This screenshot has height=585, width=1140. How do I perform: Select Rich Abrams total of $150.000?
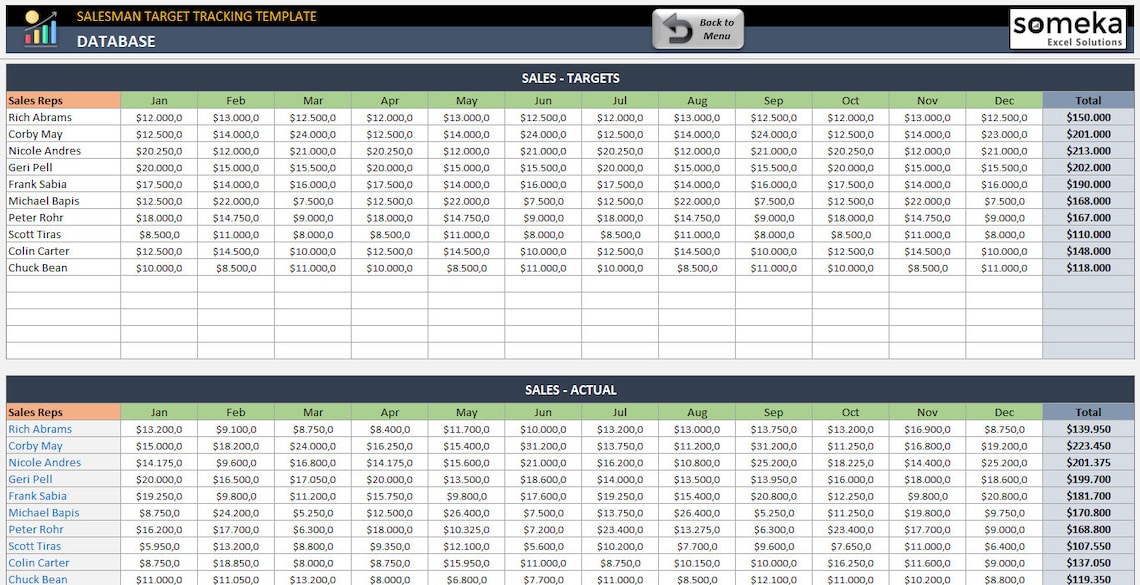pos(1089,117)
